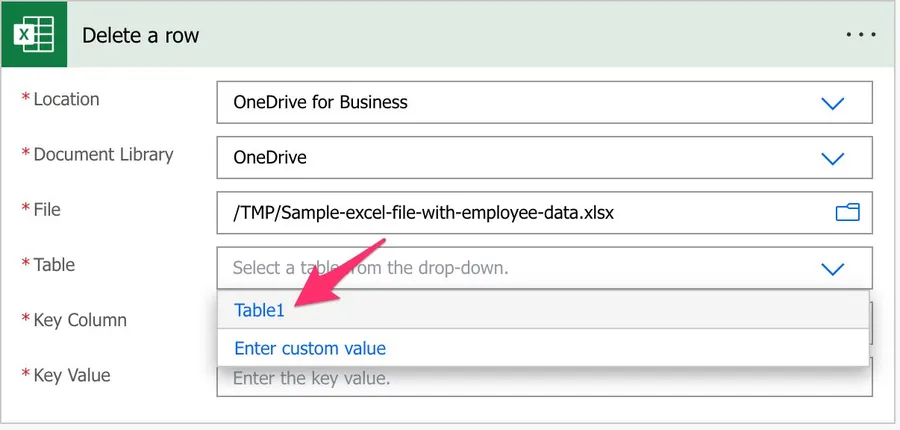
Task: Select Table1 from the dropdown list
Action: point(260,310)
